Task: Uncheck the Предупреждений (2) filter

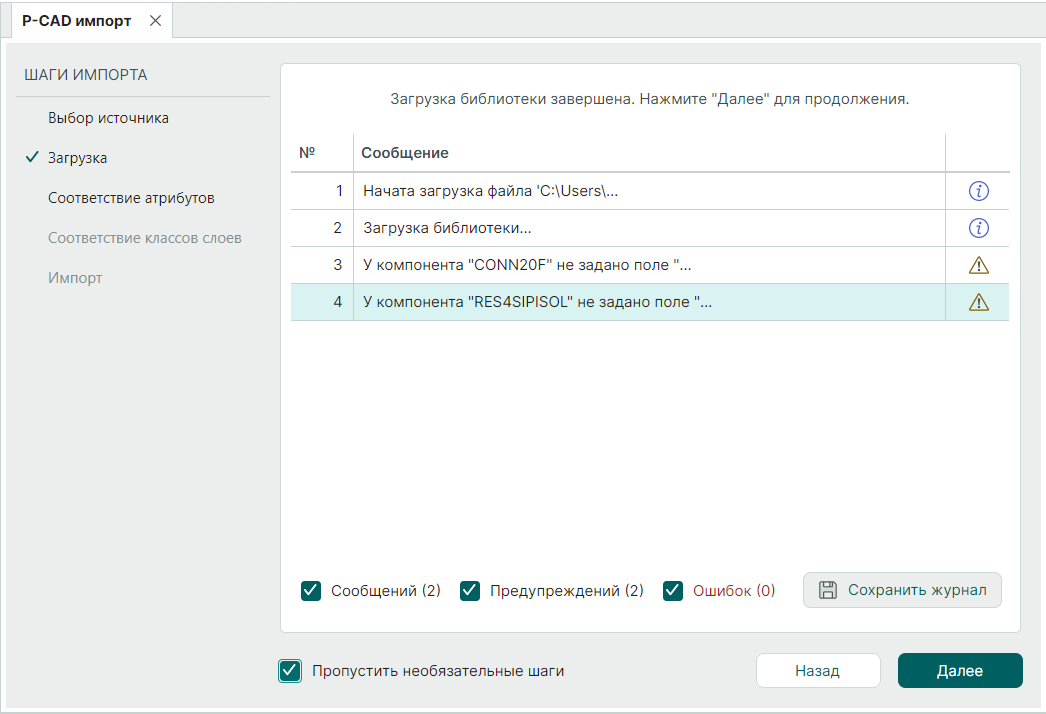Action: 470,591
